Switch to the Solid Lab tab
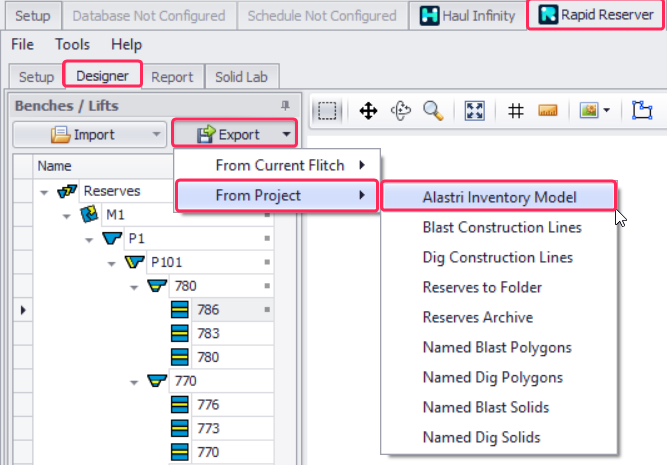Image resolution: width=667 pixels, height=465 pixels. pos(242,77)
